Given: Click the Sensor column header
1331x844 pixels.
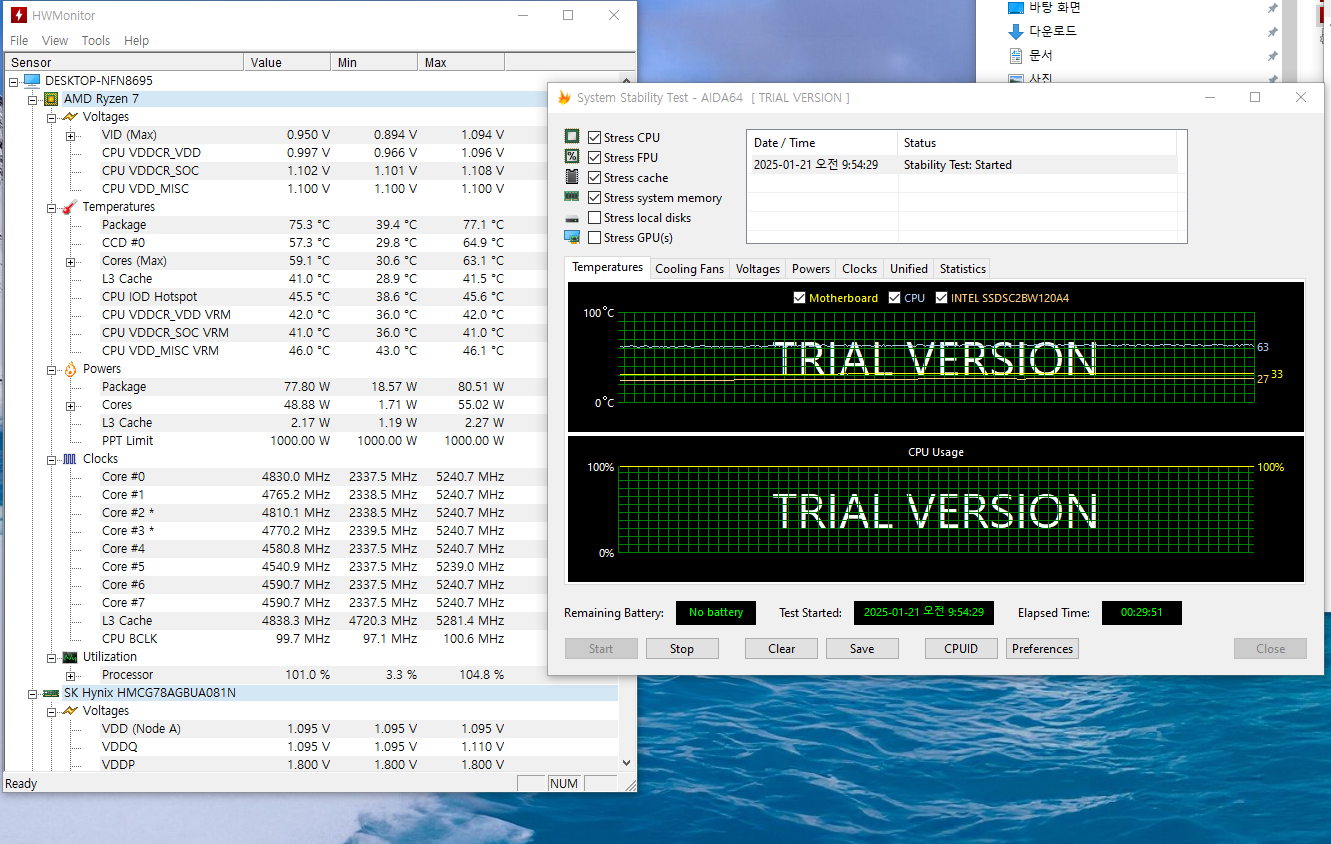Looking at the screenshot, I should (x=124, y=63).
